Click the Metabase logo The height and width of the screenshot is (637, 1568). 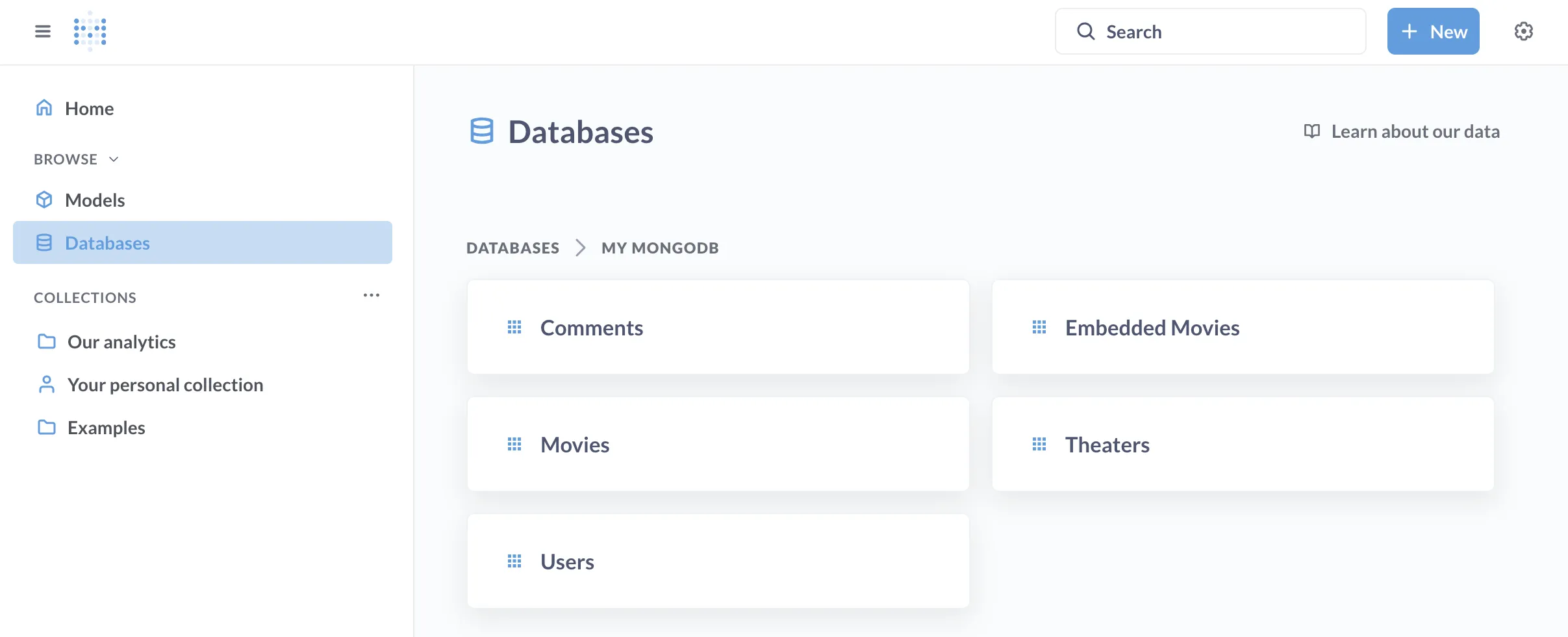[90, 31]
